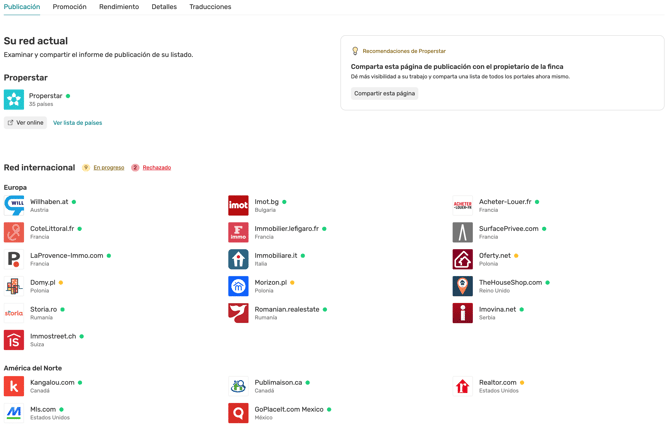
Task: Click the Publimaison.ca portal name
Action: tap(278, 383)
